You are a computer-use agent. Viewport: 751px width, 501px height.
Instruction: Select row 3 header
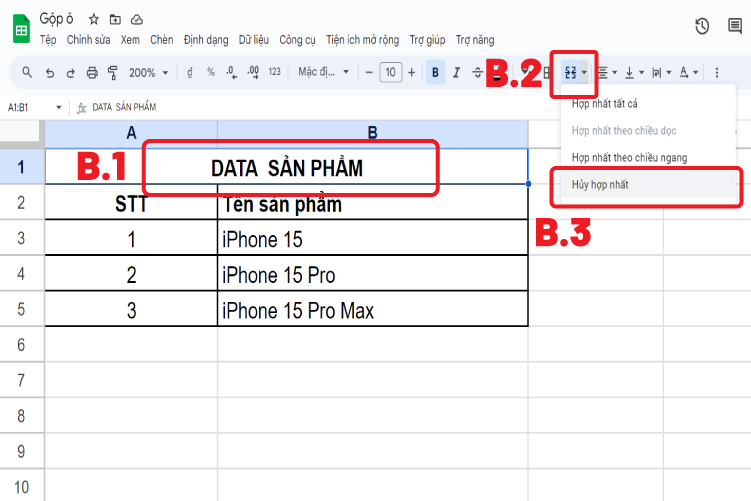point(21,238)
